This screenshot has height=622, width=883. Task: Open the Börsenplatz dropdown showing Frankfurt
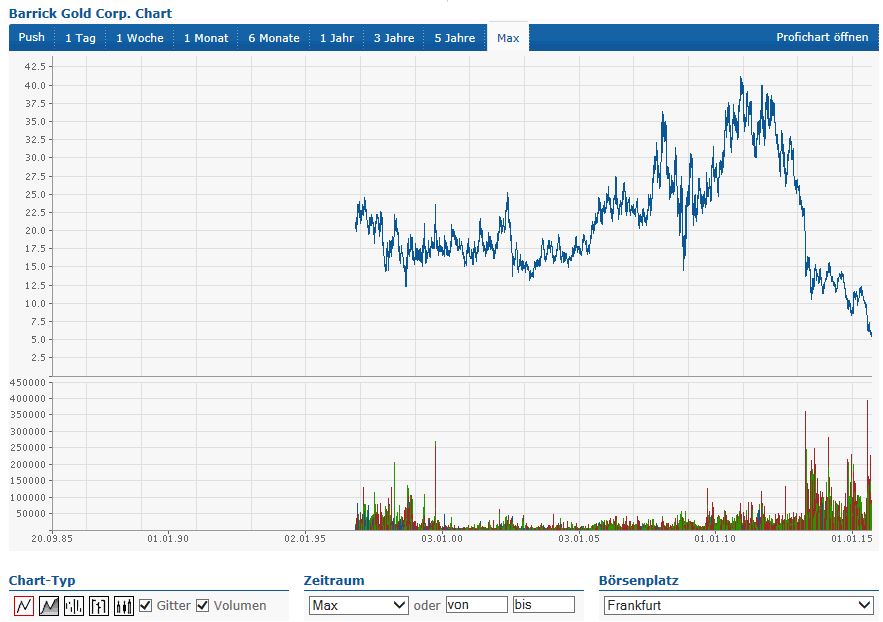pos(738,605)
